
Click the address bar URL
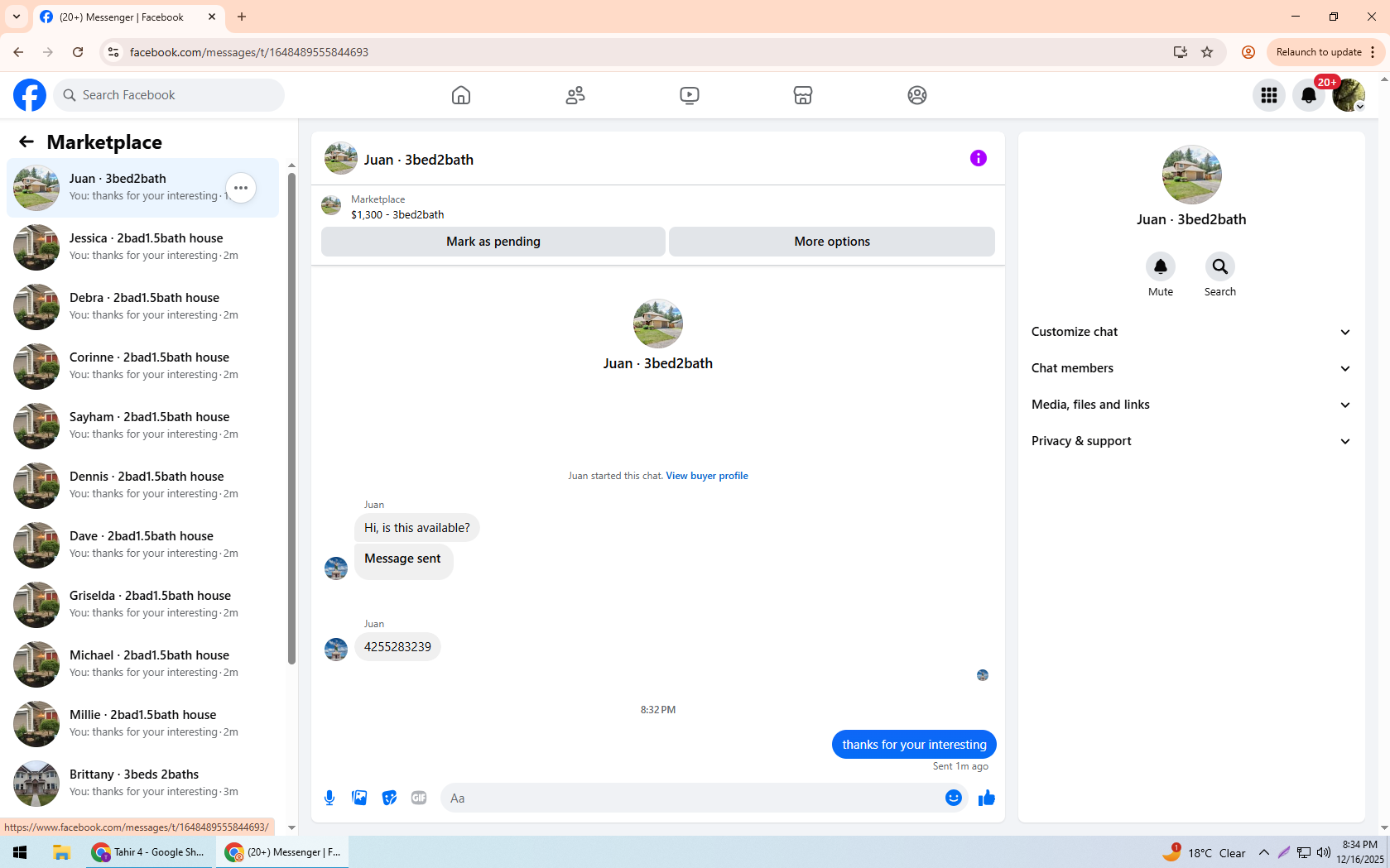249,52
